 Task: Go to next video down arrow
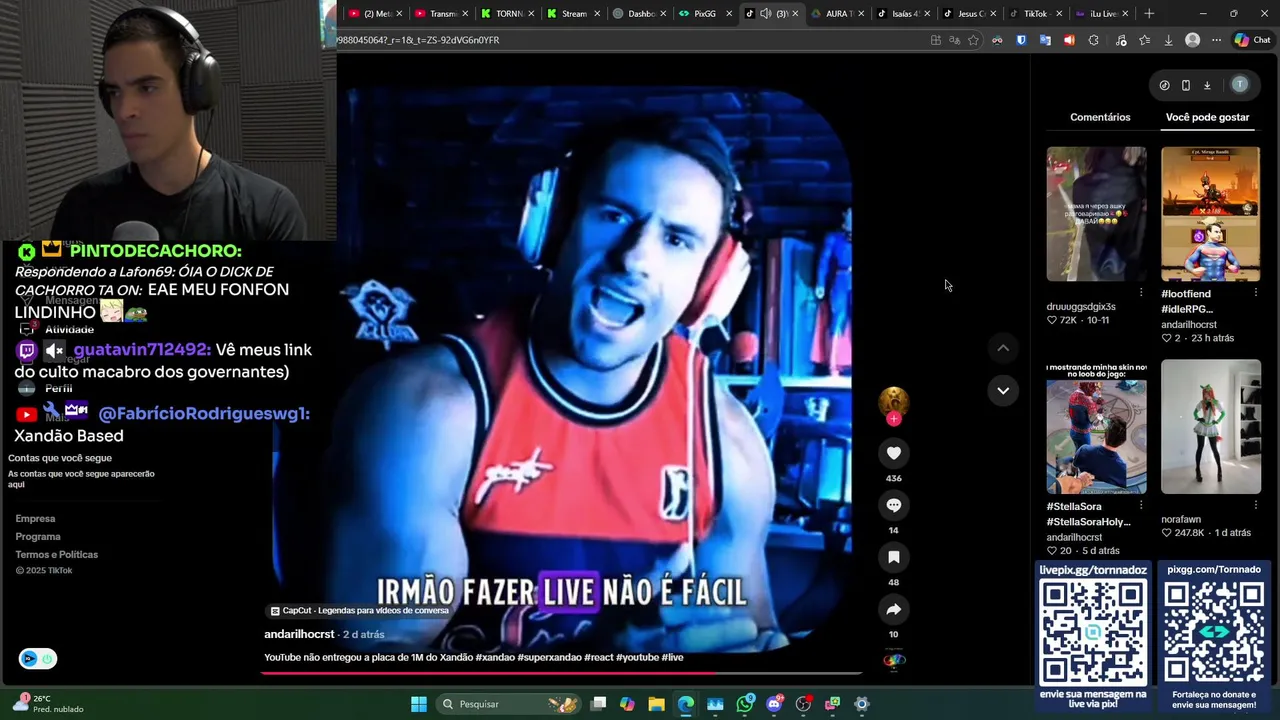point(1003,390)
